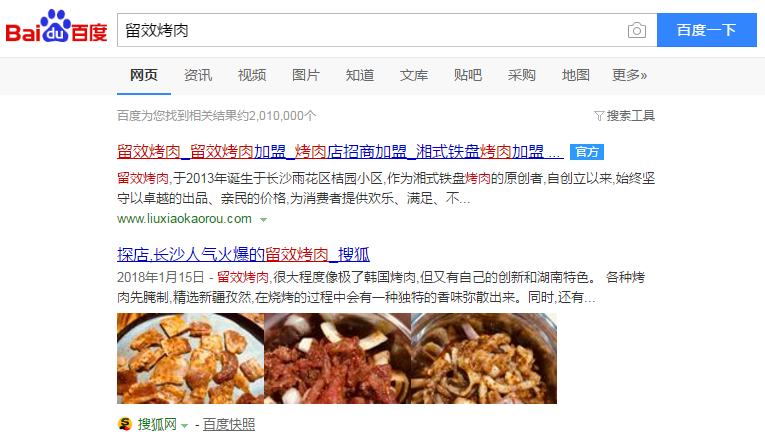Open the 知道 tab
The width and height of the screenshot is (765, 447).
coord(360,75)
